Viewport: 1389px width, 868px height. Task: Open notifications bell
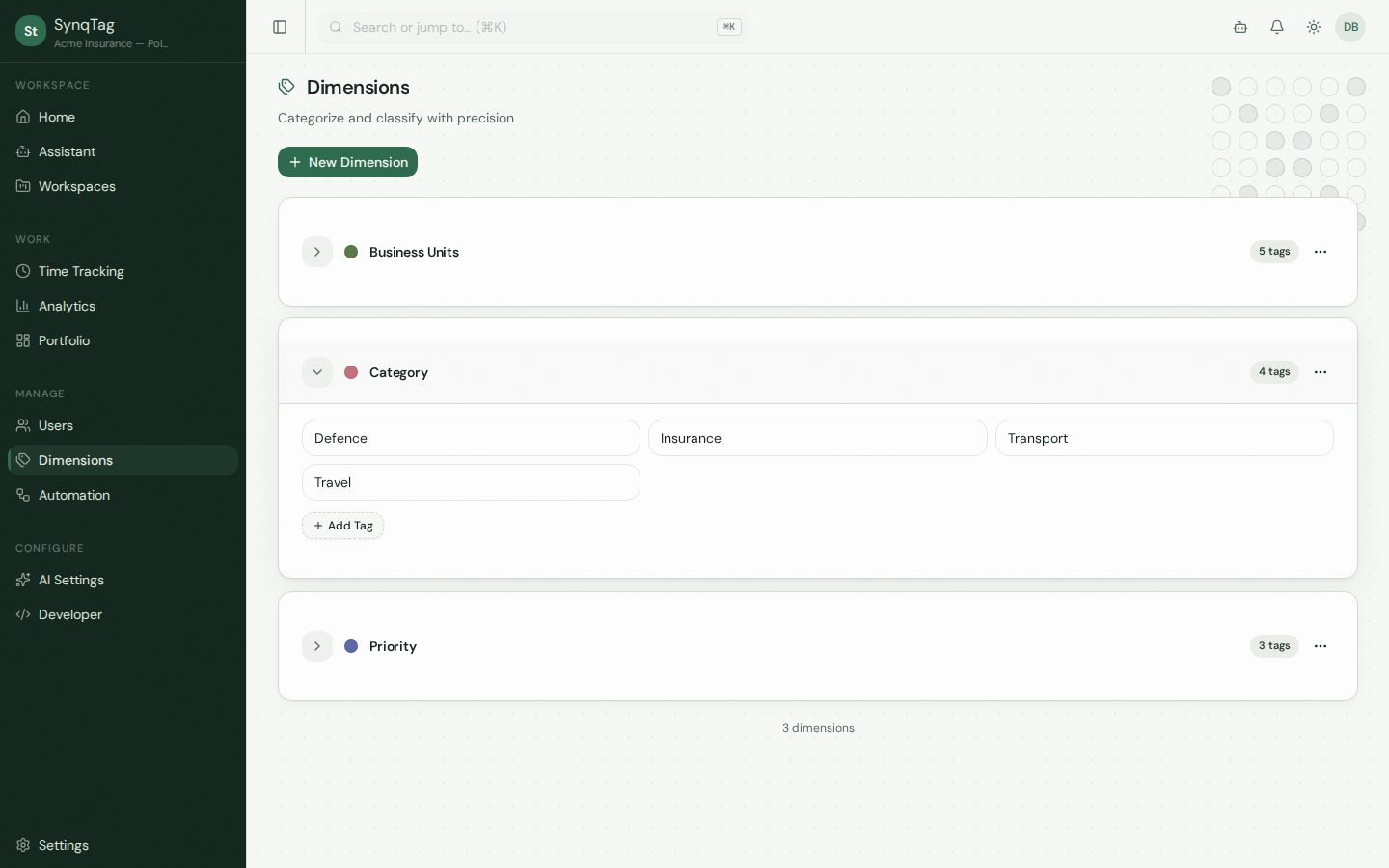[1277, 27]
